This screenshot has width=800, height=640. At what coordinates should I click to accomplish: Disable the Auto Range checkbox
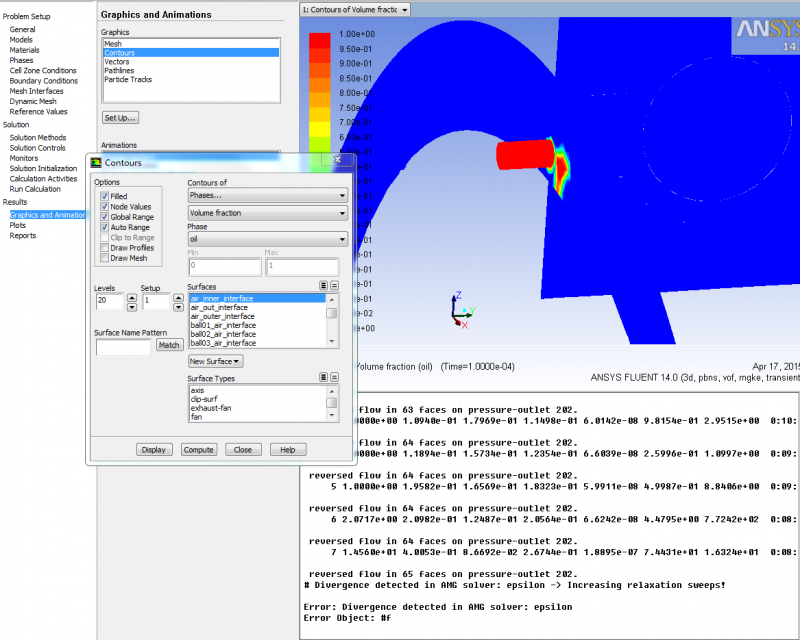tap(105, 227)
